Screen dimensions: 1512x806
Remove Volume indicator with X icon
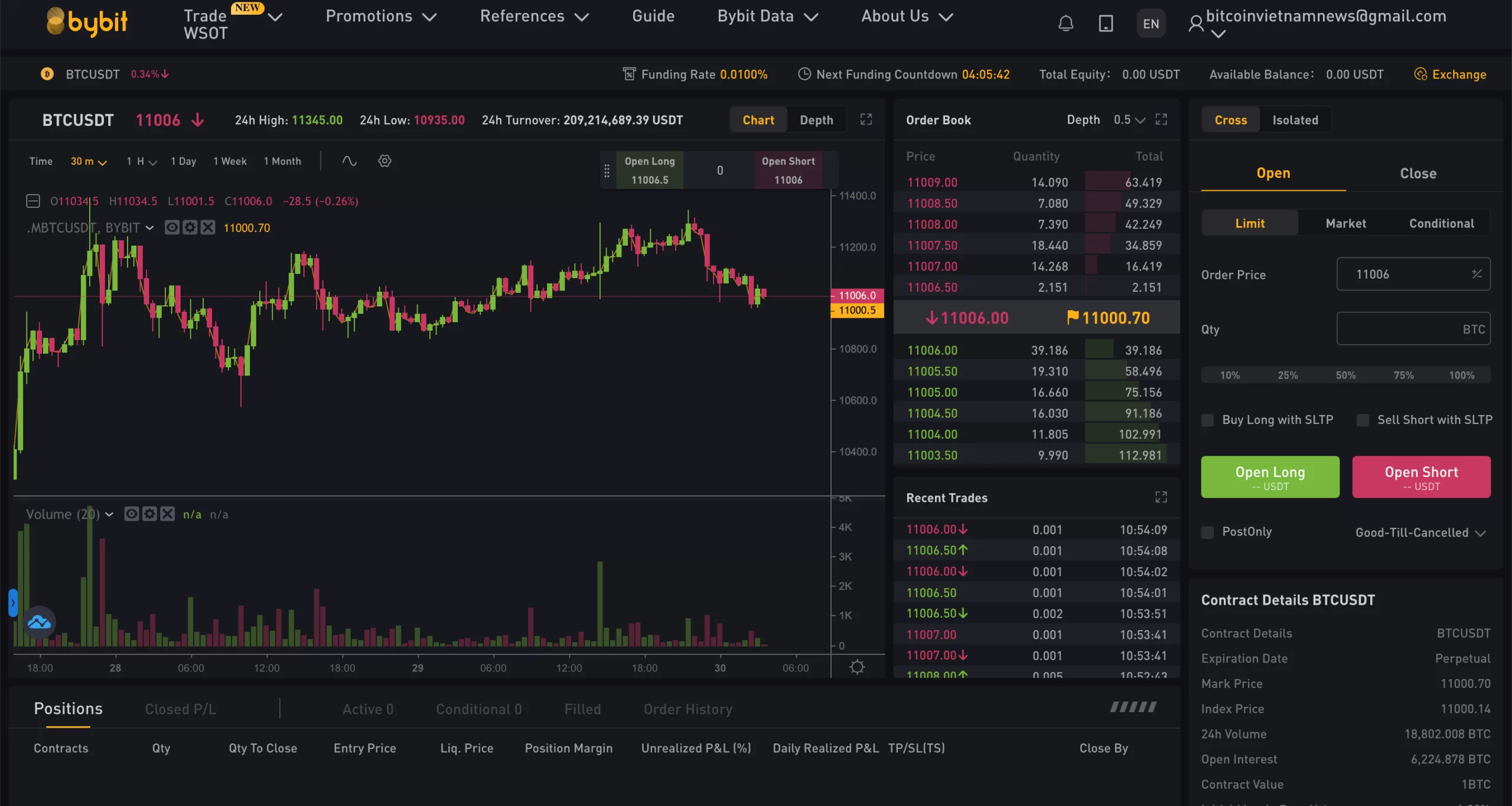[x=168, y=514]
